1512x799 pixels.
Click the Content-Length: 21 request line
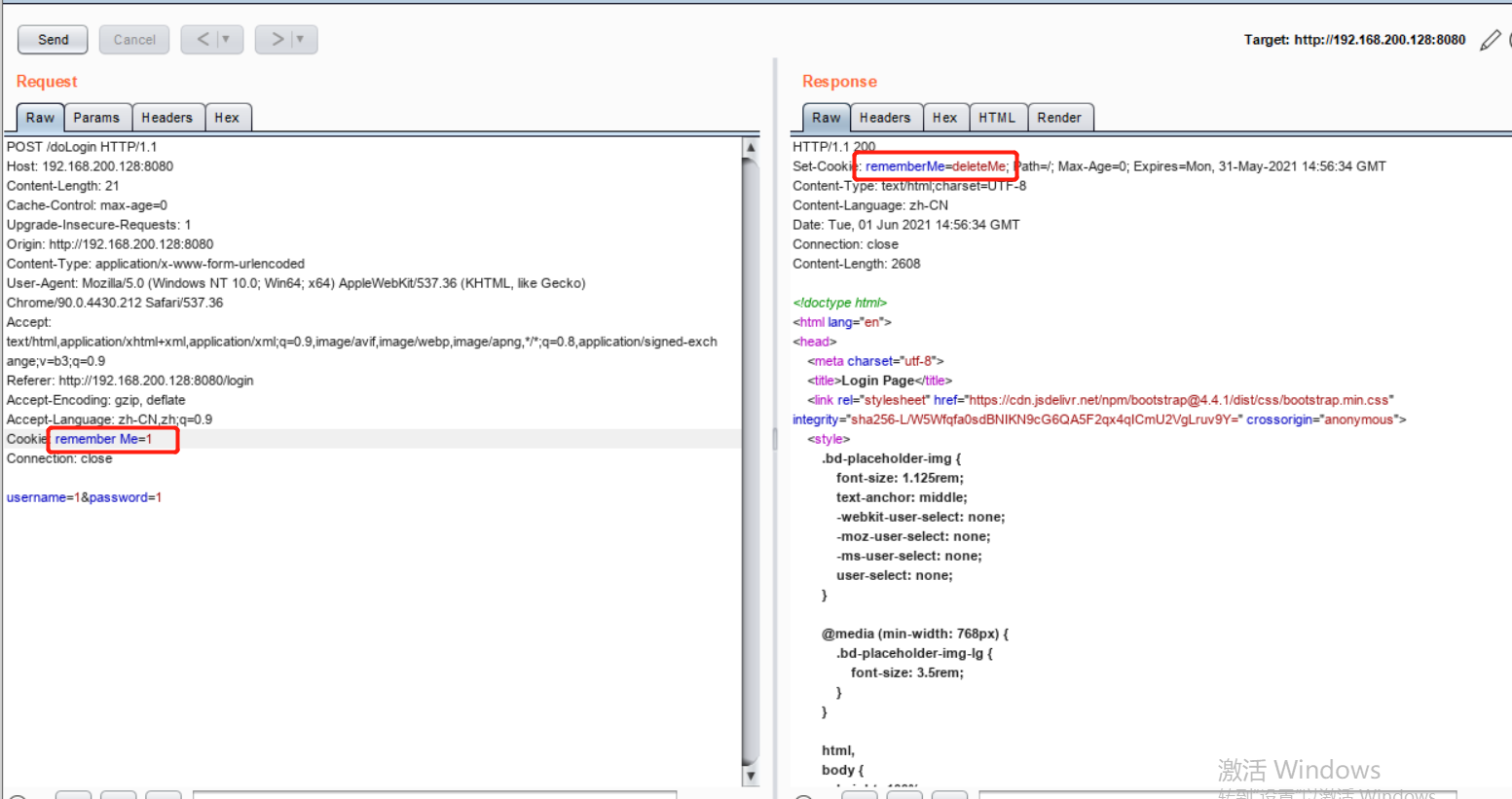click(62, 186)
